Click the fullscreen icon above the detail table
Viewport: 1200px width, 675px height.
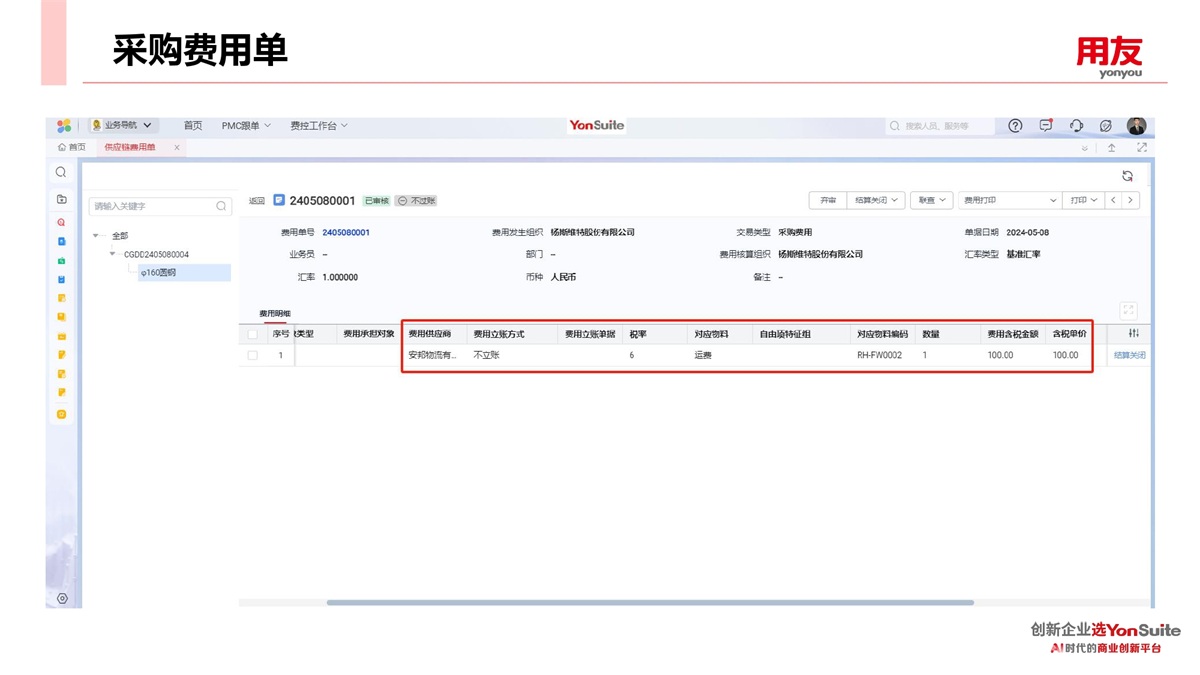click(x=1128, y=310)
